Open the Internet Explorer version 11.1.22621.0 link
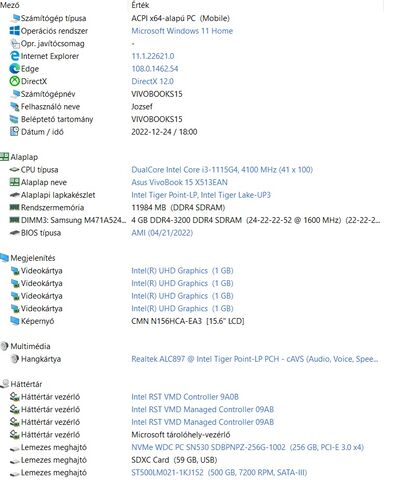 (x=153, y=56)
